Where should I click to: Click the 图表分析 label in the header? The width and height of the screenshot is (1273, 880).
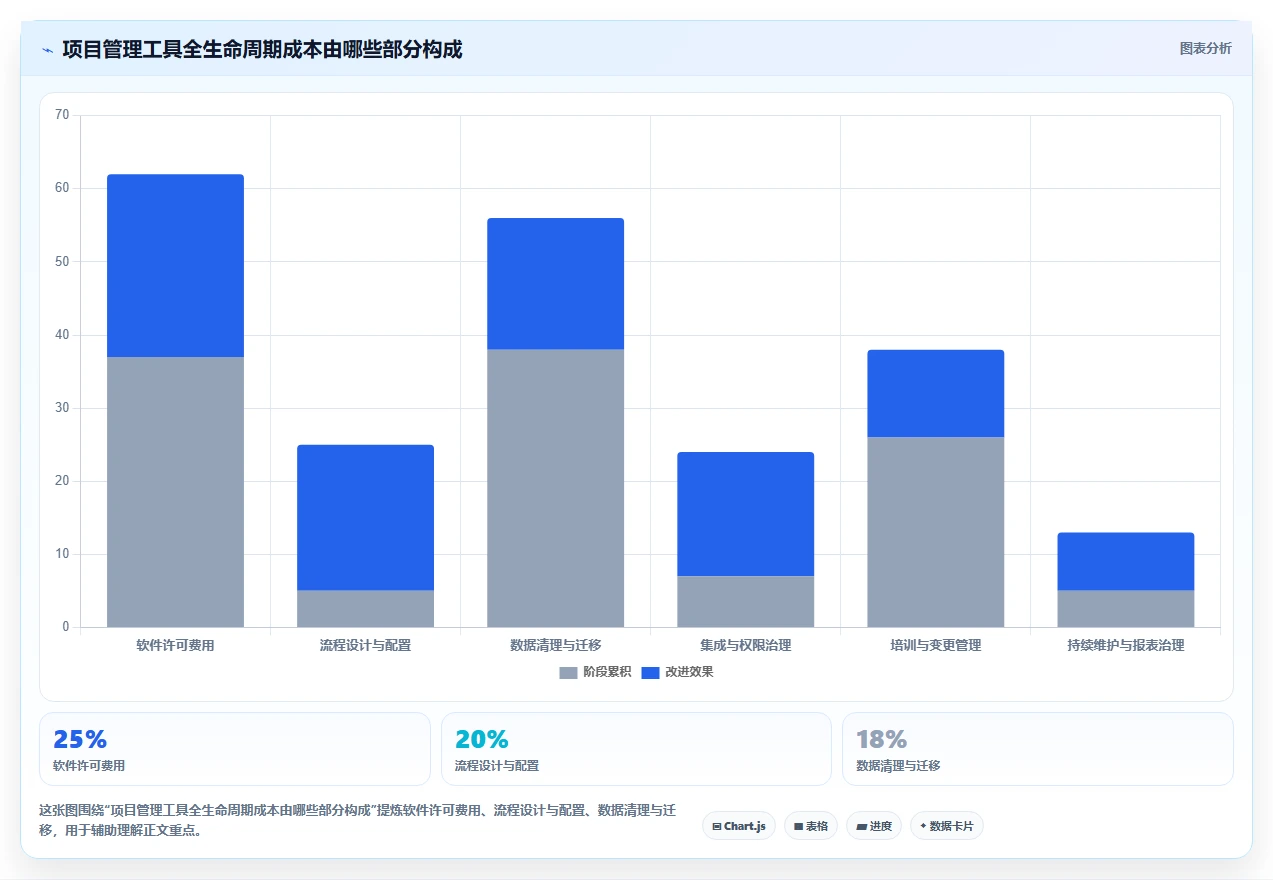pos(1205,48)
